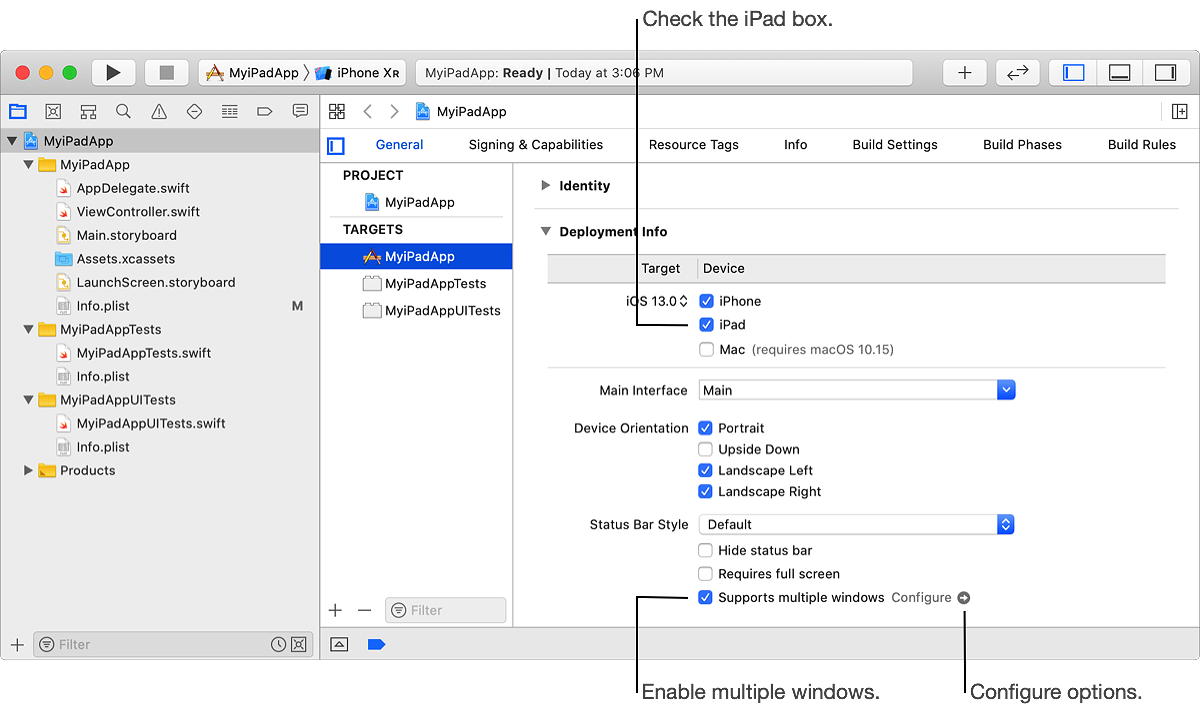1200x710 pixels.
Task: Open the Build Settings tab
Action: pyautogui.click(x=895, y=145)
